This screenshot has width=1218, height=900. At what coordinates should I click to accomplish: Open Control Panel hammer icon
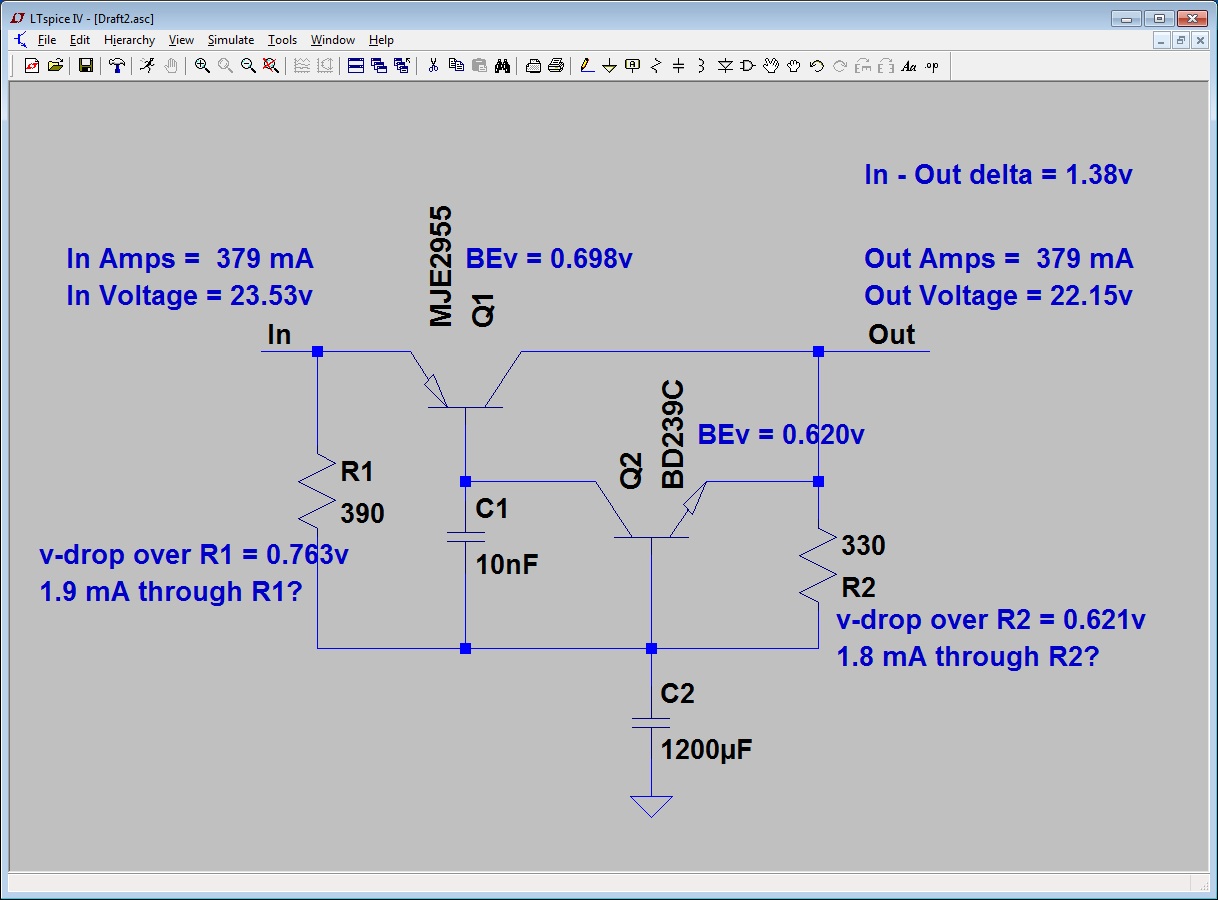(x=117, y=66)
